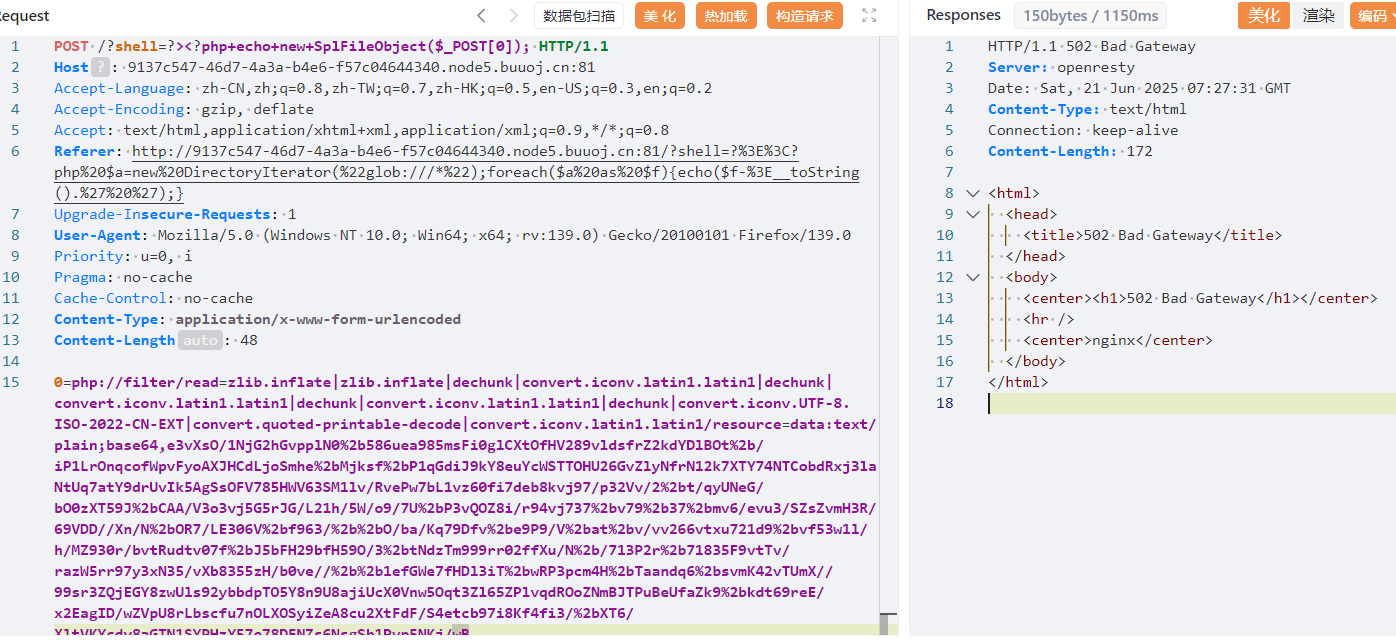Go to the previous request with left arrow
The image size is (1396, 641).
click(482, 15)
